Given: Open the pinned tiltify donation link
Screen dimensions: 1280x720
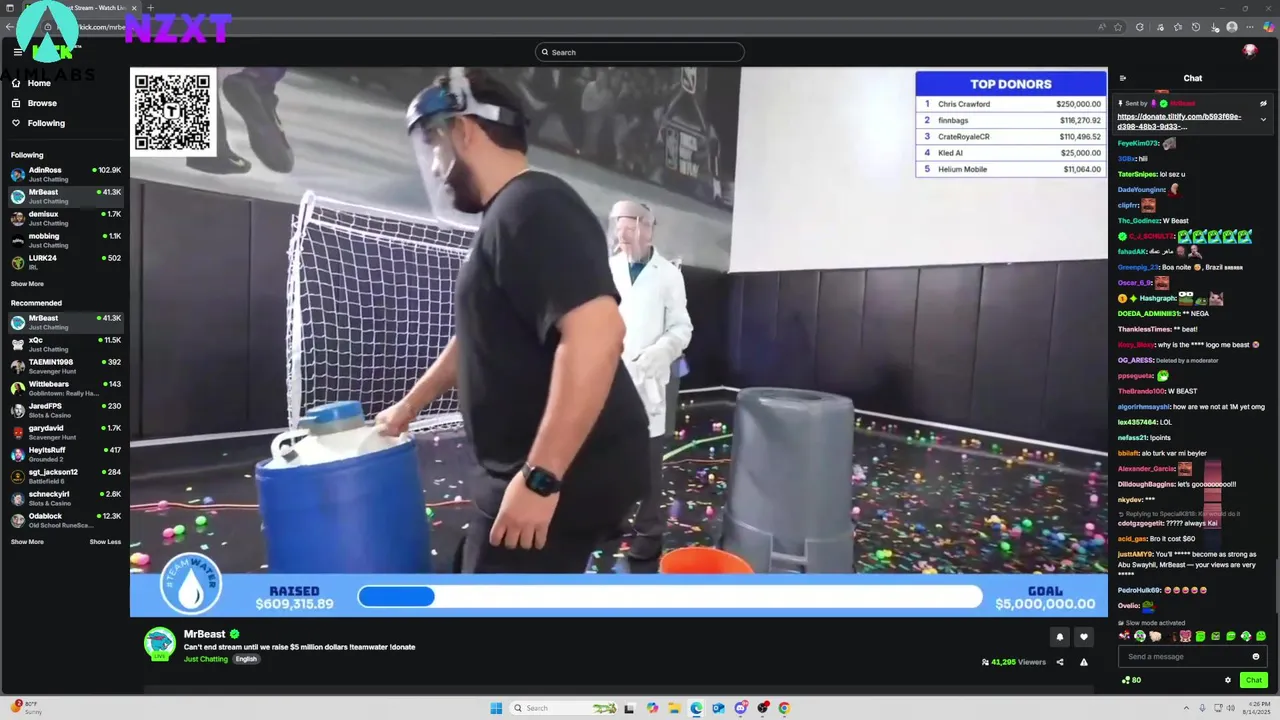Looking at the screenshot, I should [x=1180, y=122].
